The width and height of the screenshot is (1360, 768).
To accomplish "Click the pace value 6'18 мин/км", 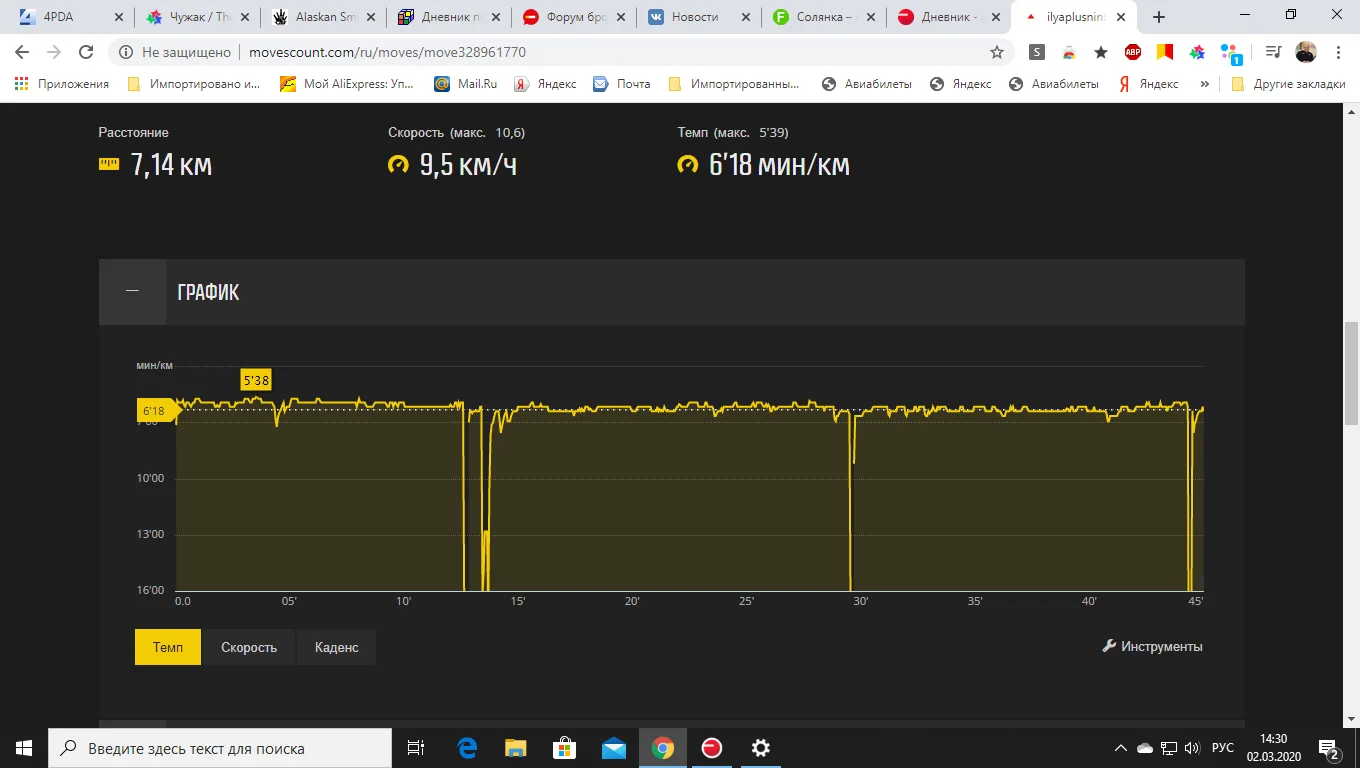I will pos(779,165).
